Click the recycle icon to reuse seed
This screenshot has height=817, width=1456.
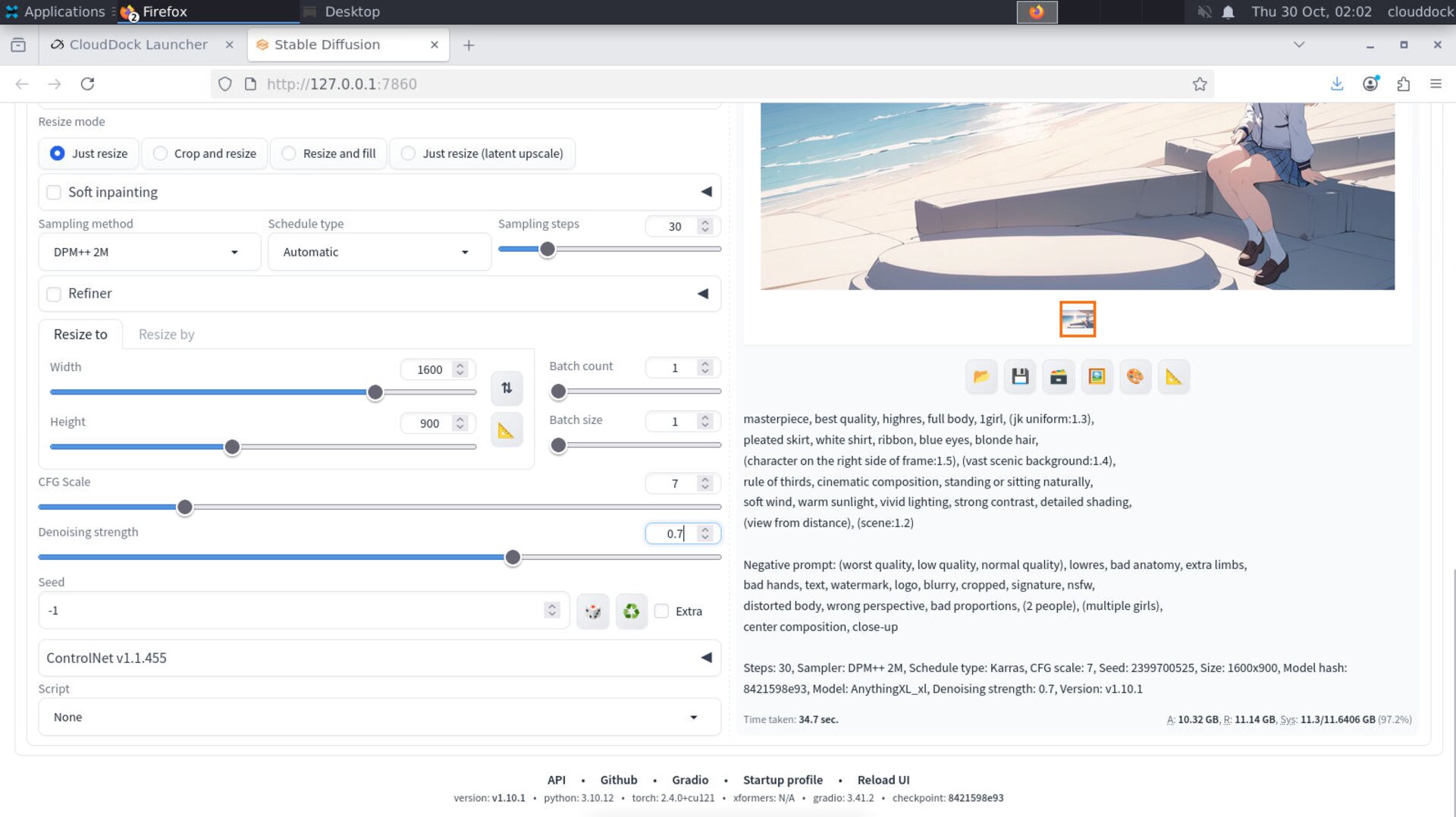pyautogui.click(x=631, y=611)
